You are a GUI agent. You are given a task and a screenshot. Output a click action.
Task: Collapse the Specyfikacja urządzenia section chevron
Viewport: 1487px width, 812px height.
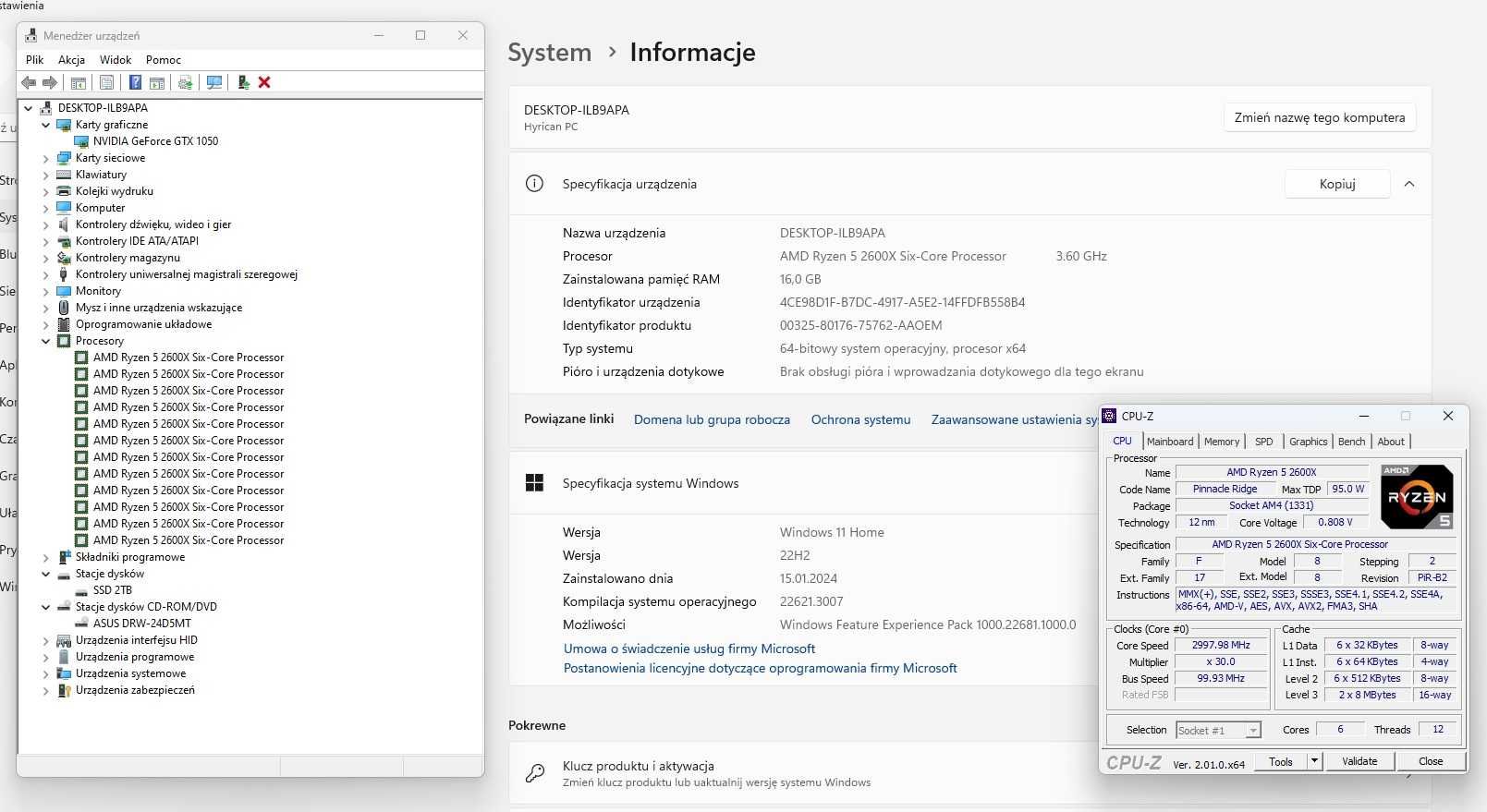coord(1409,184)
